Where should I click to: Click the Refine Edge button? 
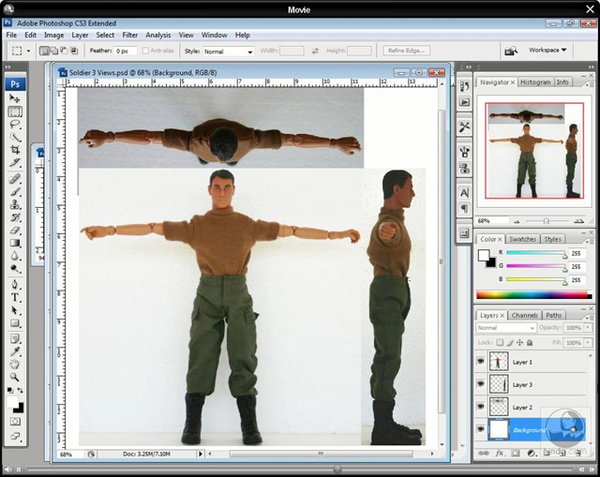click(406, 50)
